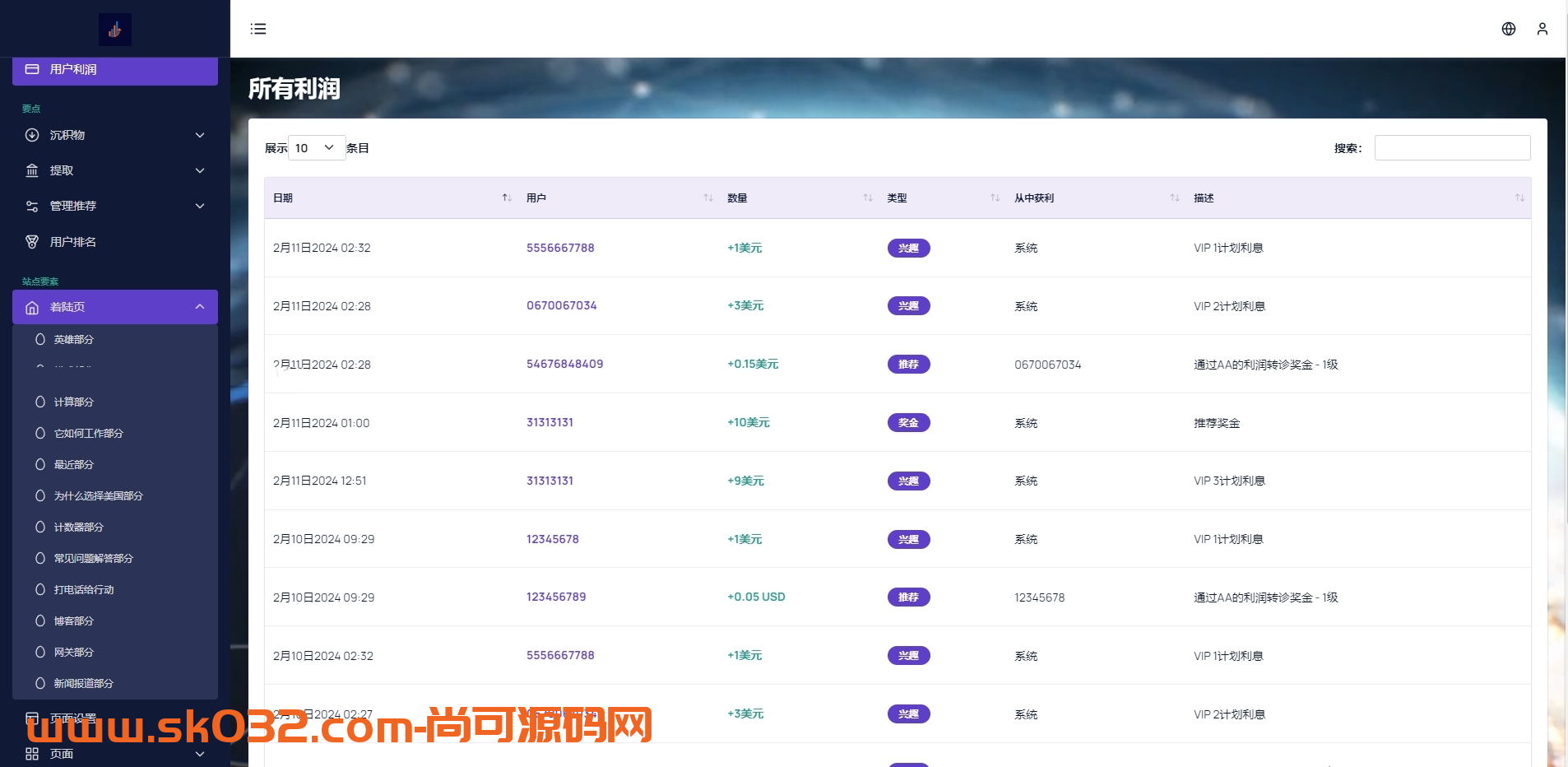Screen dimensions: 1568x767
Task: Open user link 123456789
Action: tap(556, 597)
